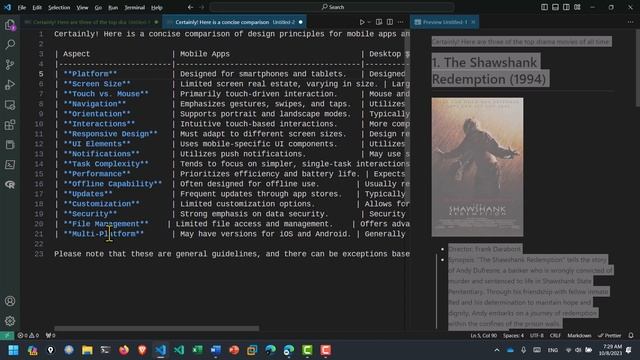Open the Remote Explorer view
The image size is (640, 360).
tap(10, 104)
